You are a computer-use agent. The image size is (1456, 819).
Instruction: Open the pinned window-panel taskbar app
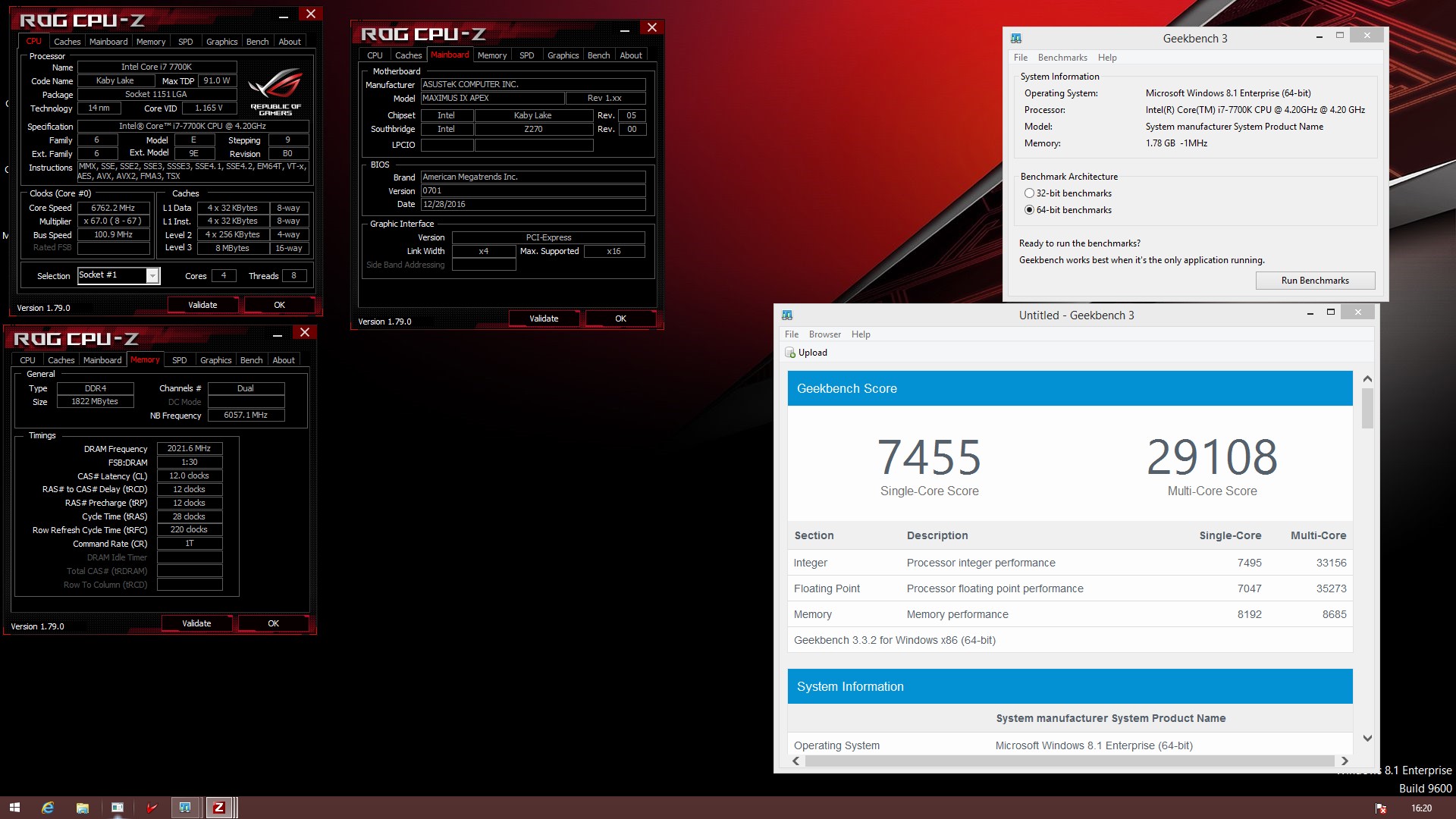[118, 808]
